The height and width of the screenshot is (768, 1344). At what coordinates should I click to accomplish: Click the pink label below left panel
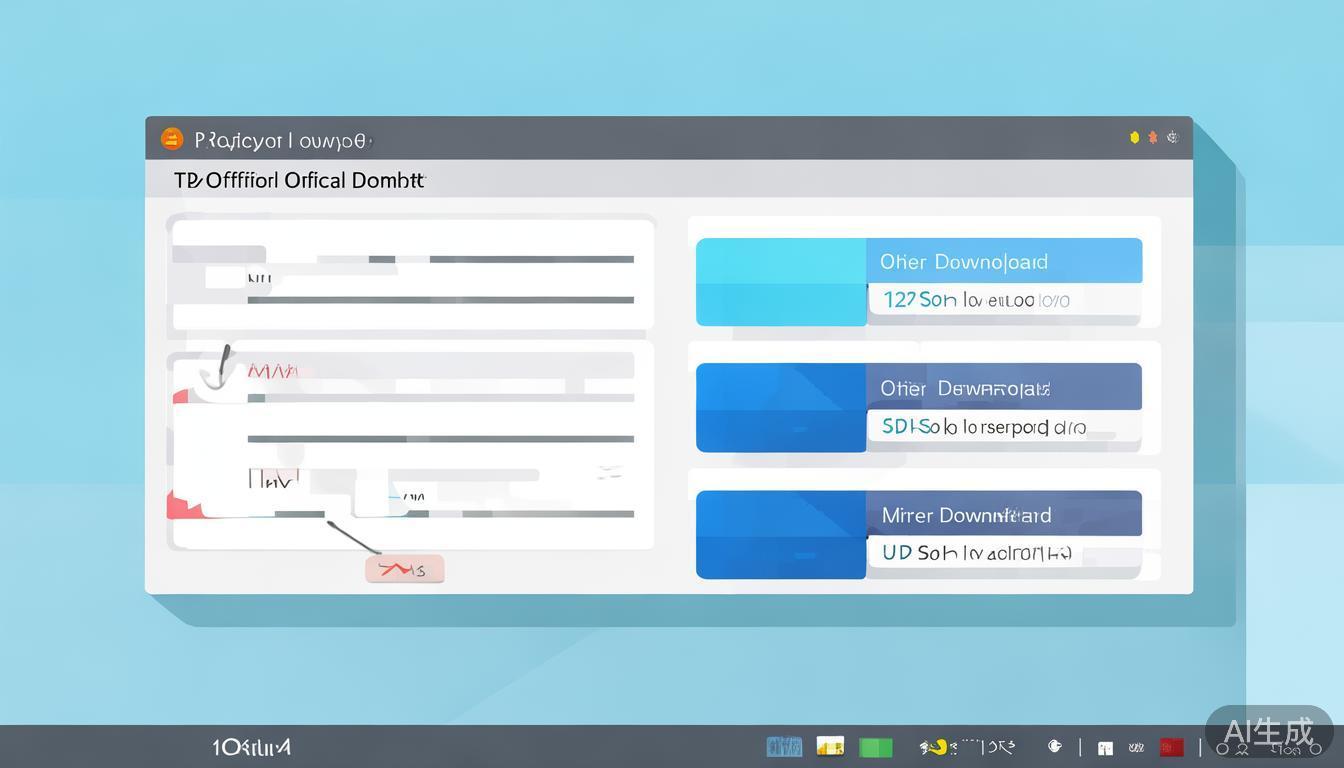[405, 570]
